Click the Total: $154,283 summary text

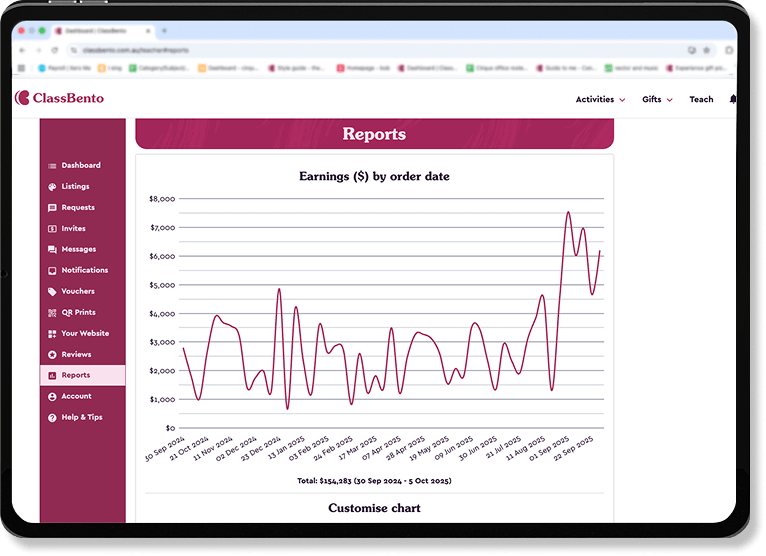click(374, 481)
